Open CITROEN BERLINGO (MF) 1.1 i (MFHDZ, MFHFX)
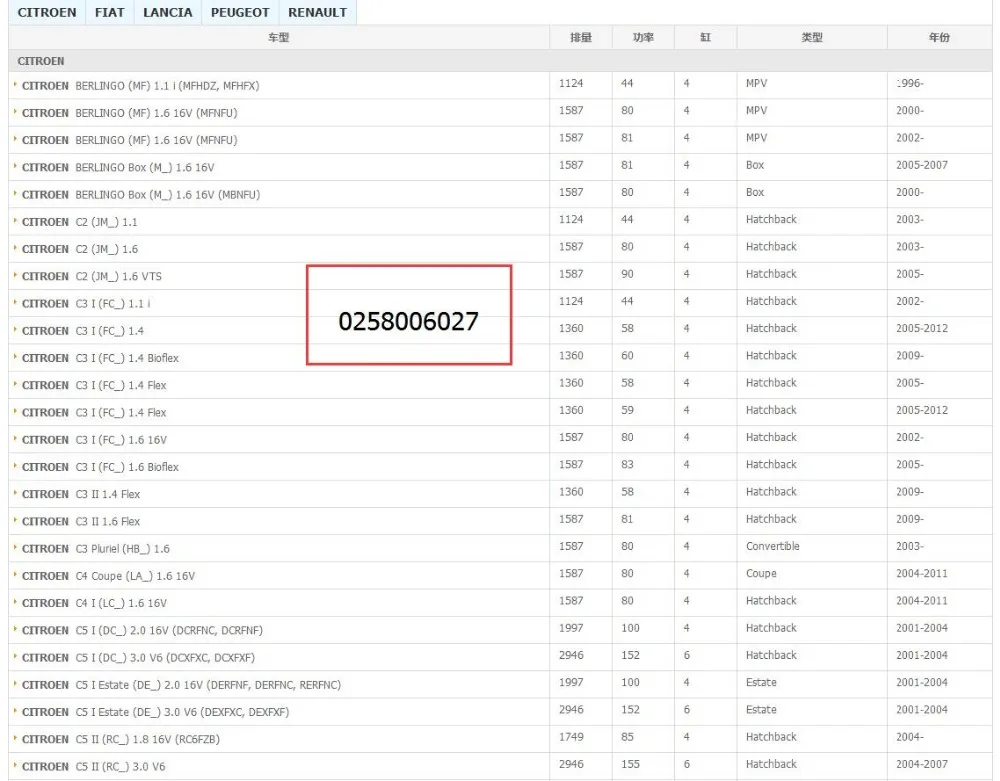This screenshot has height=781, width=1000. [140, 85]
